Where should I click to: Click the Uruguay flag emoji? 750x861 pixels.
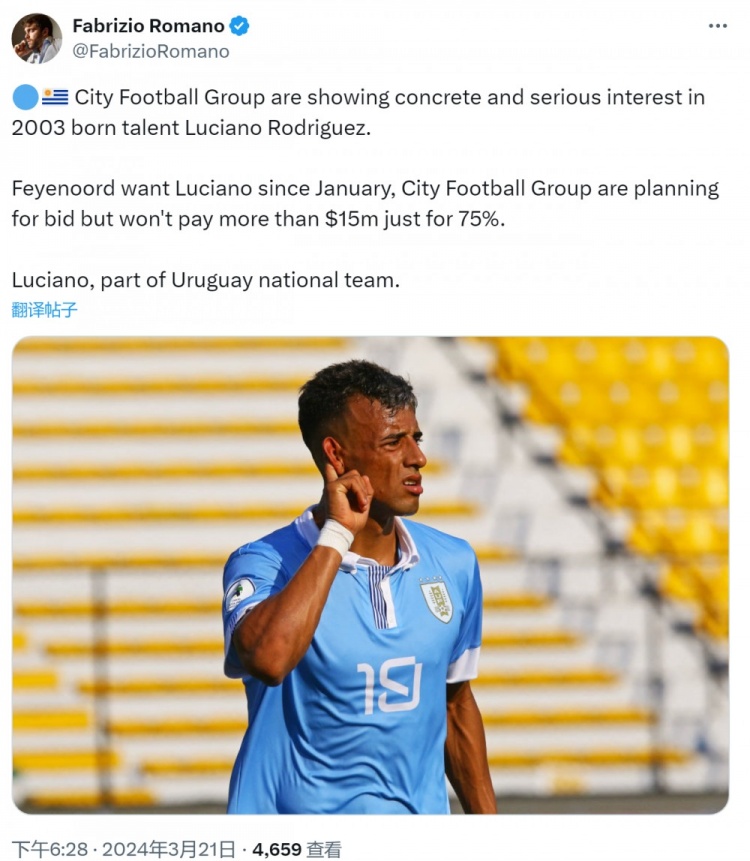[55, 97]
